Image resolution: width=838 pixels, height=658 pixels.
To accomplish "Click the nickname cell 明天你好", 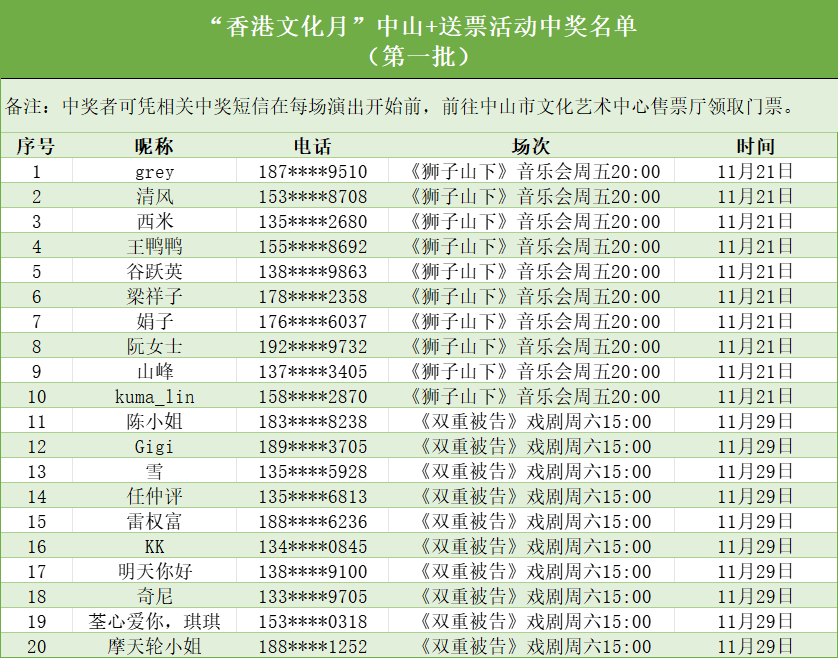I will click(x=154, y=571).
